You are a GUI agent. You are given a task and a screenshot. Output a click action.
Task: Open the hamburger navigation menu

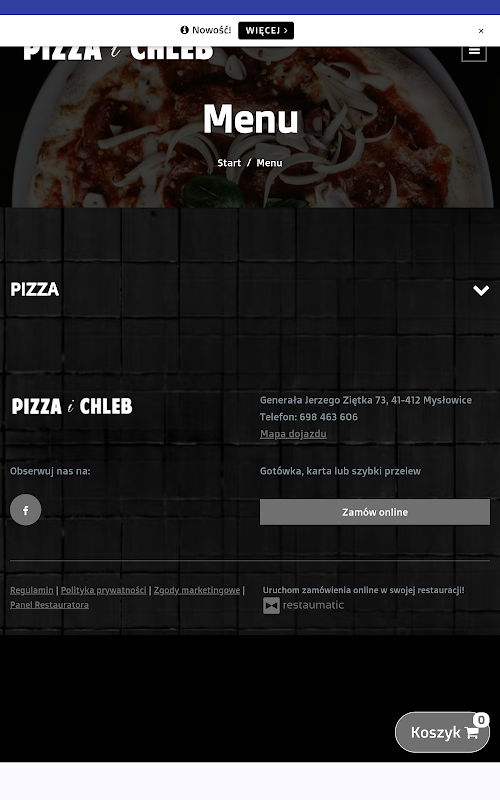(474, 51)
